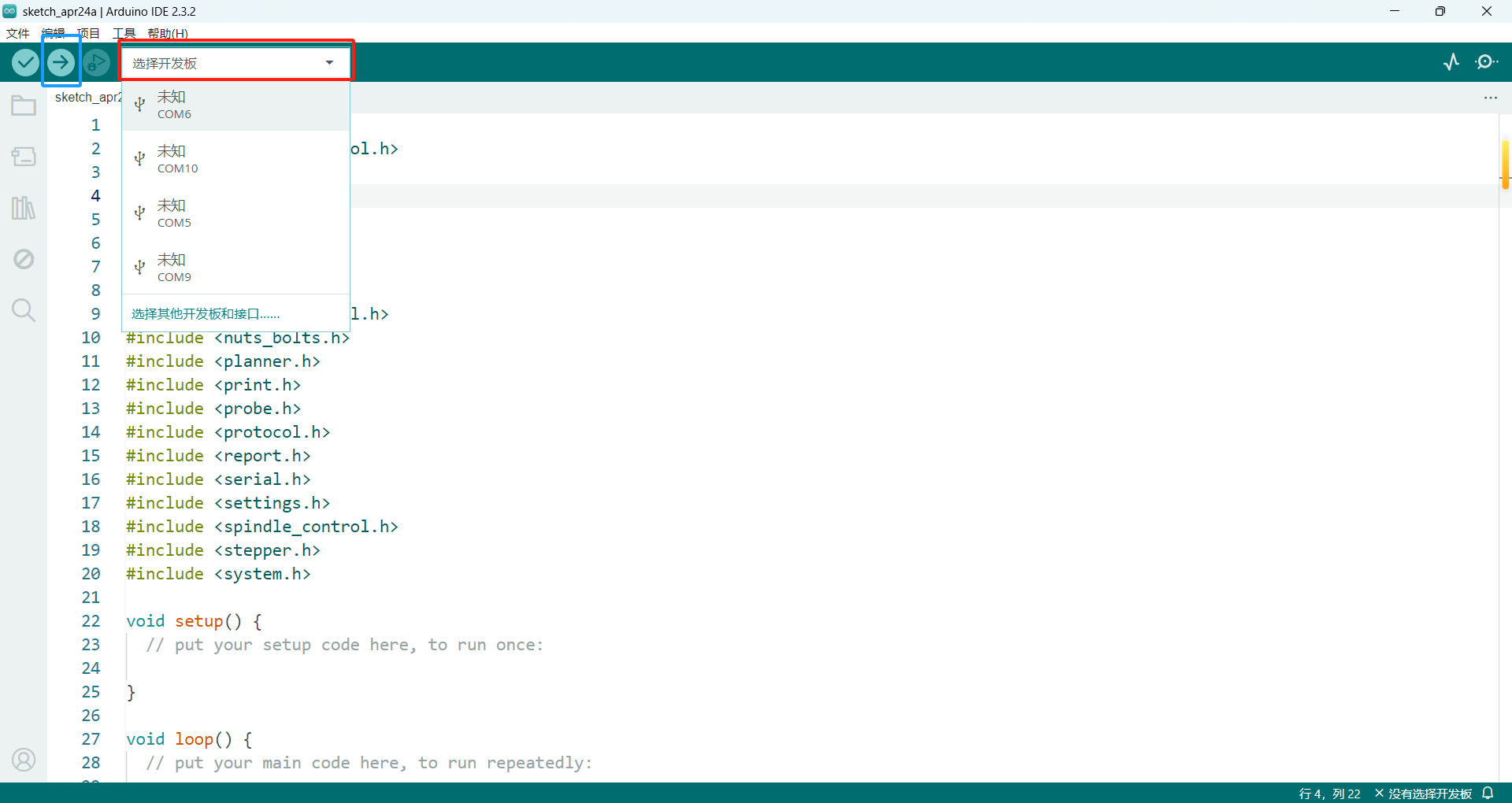Image resolution: width=1512 pixels, height=803 pixels.
Task: Open the editor tab more-options menu
Action: tap(1491, 98)
